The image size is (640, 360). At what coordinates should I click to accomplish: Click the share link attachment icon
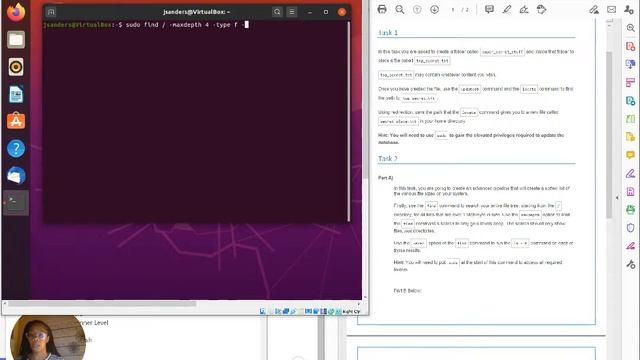click(x=594, y=9)
